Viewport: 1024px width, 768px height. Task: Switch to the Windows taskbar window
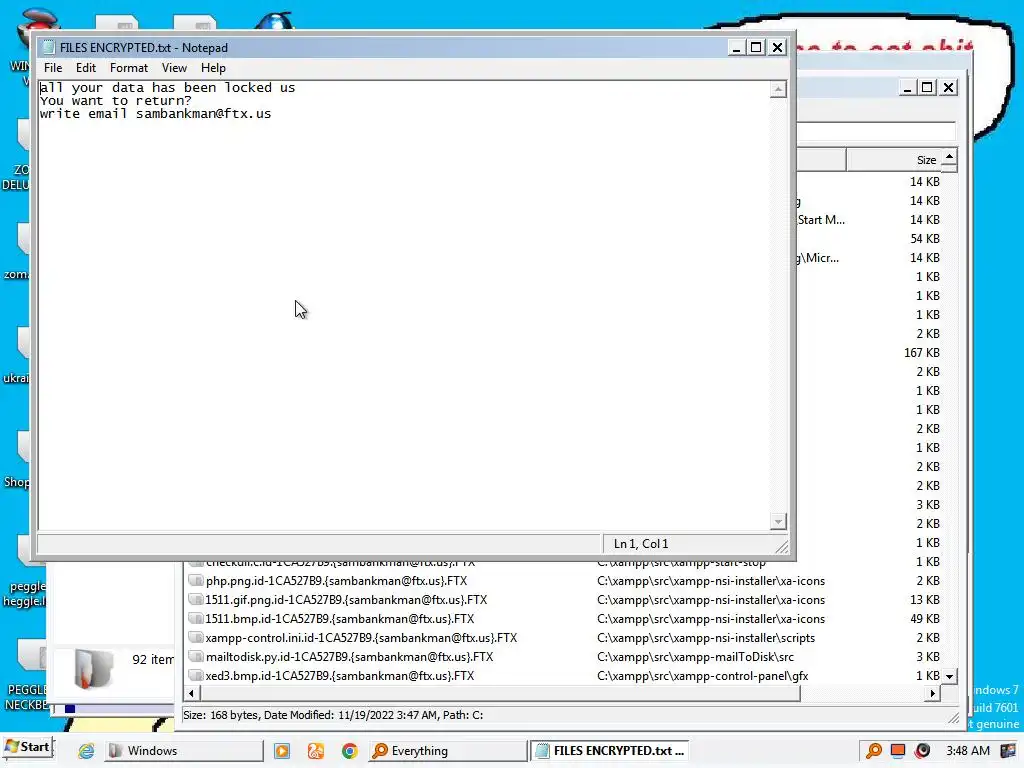point(184,751)
